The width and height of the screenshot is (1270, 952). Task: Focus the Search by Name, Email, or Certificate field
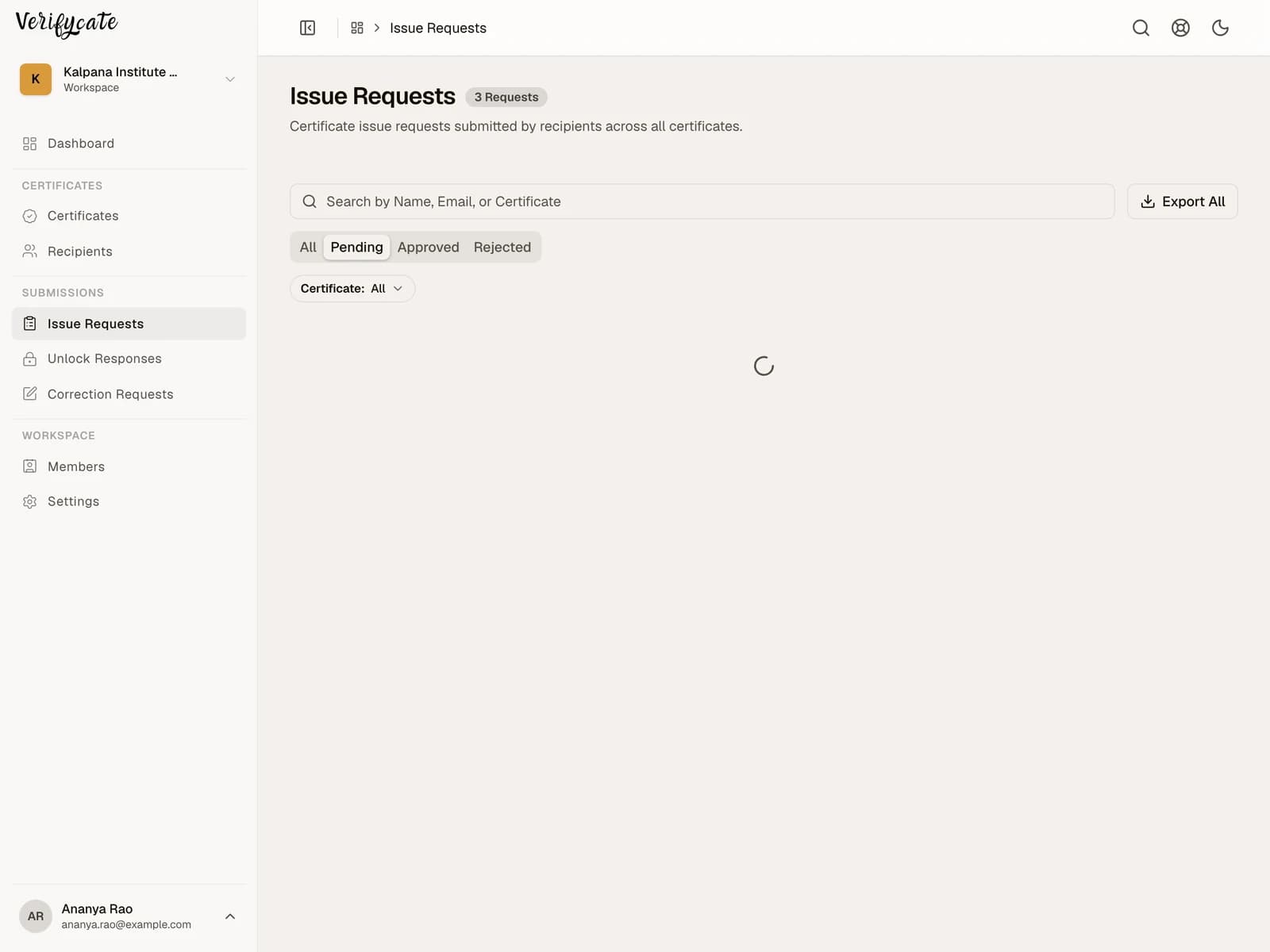pos(702,202)
